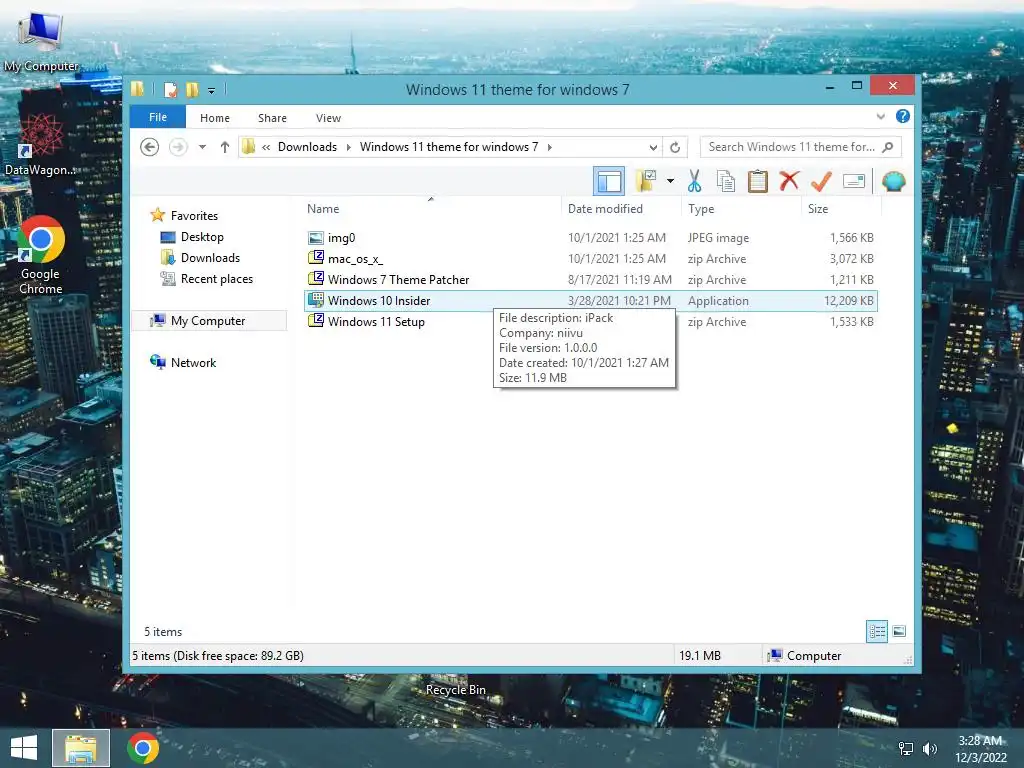Click the search magnifier icon
Image resolution: width=1024 pixels, height=768 pixels.
tap(888, 147)
